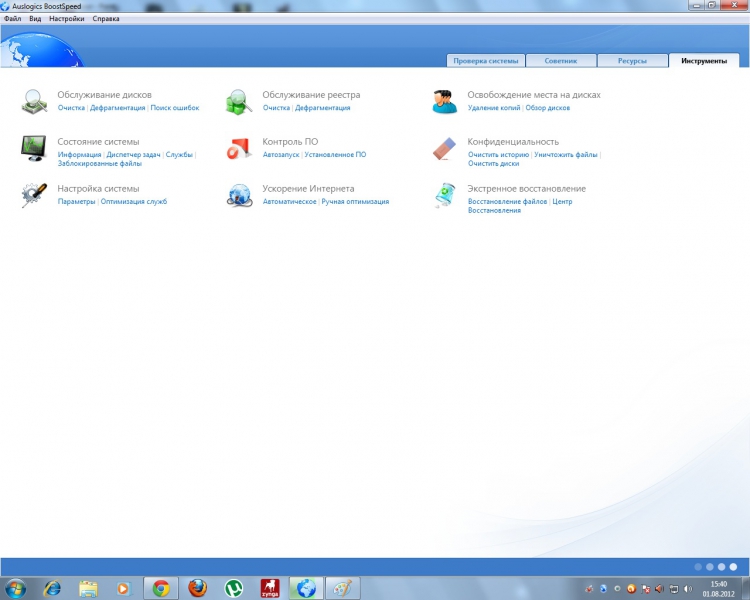Click the Экстренное восстановление icon
This screenshot has height=600, width=750.
pyautogui.click(x=444, y=195)
